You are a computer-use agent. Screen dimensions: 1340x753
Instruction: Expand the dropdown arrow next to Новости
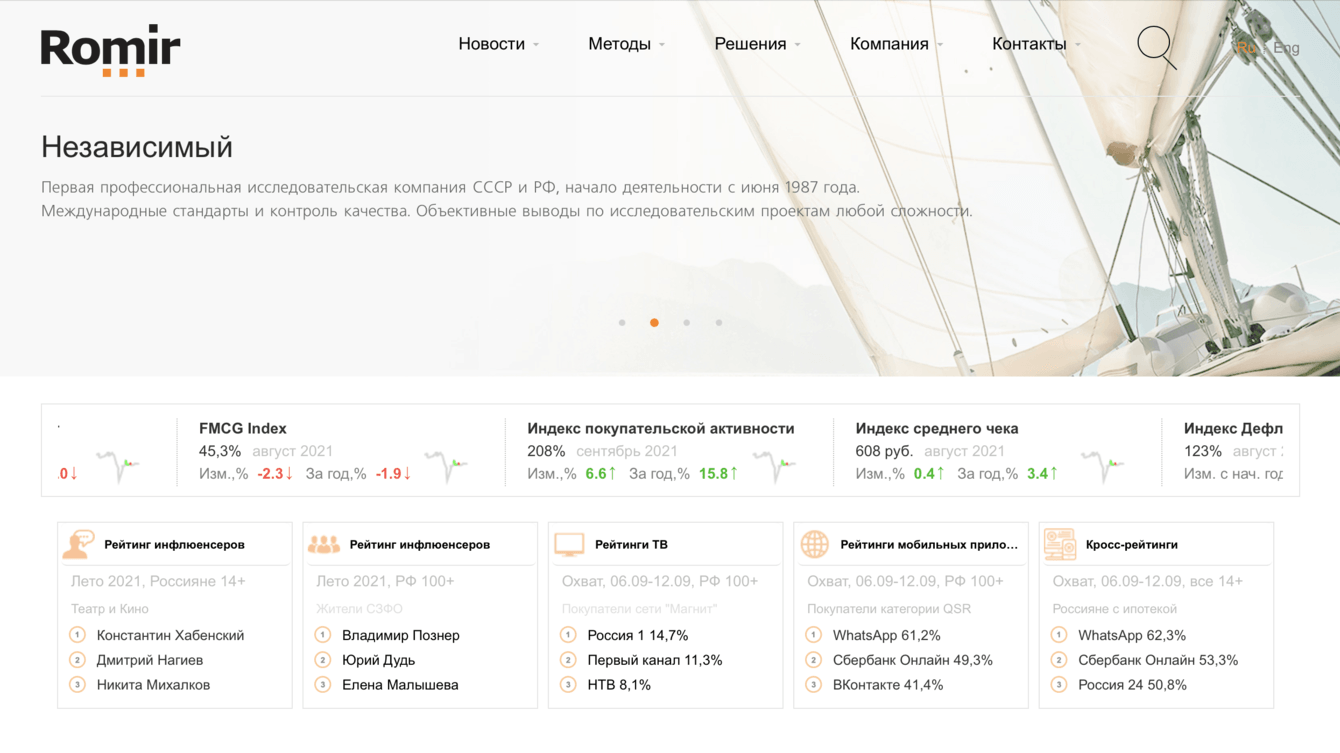(x=536, y=45)
